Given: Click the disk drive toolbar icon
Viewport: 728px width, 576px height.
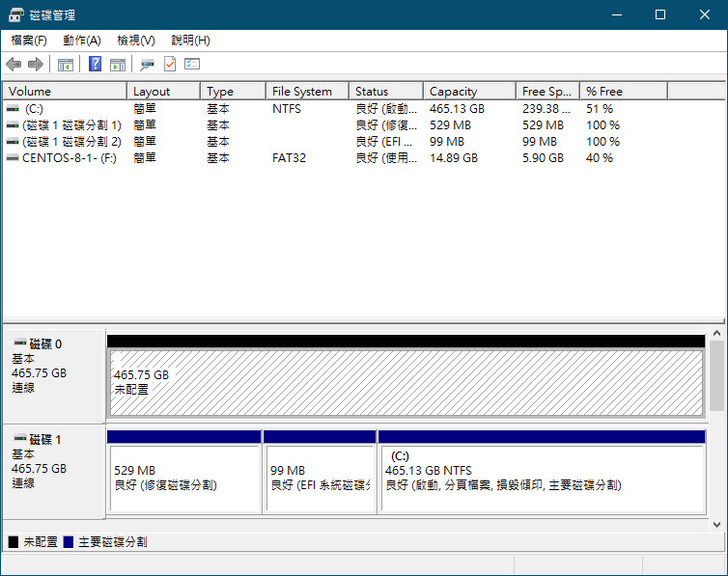Looking at the screenshot, I should (x=147, y=65).
